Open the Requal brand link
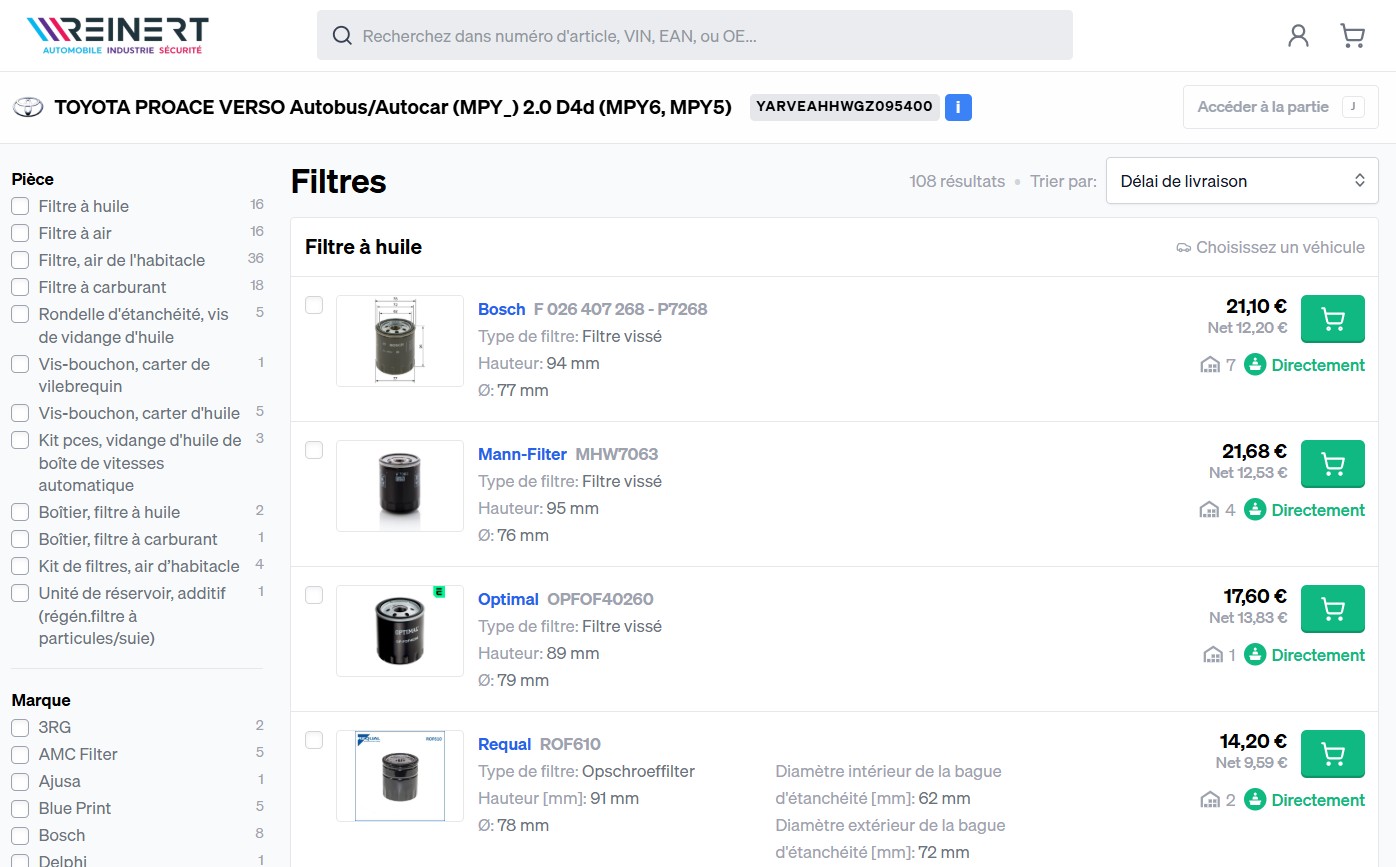 (505, 744)
